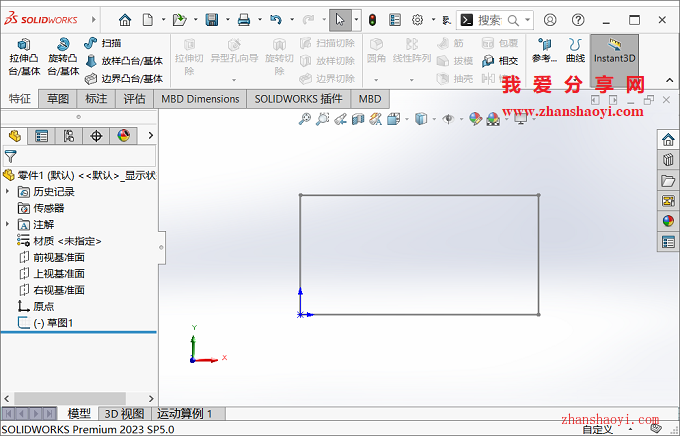Screen dimensions: 680x436
Task: Undo the last action
Action: [276, 20]
